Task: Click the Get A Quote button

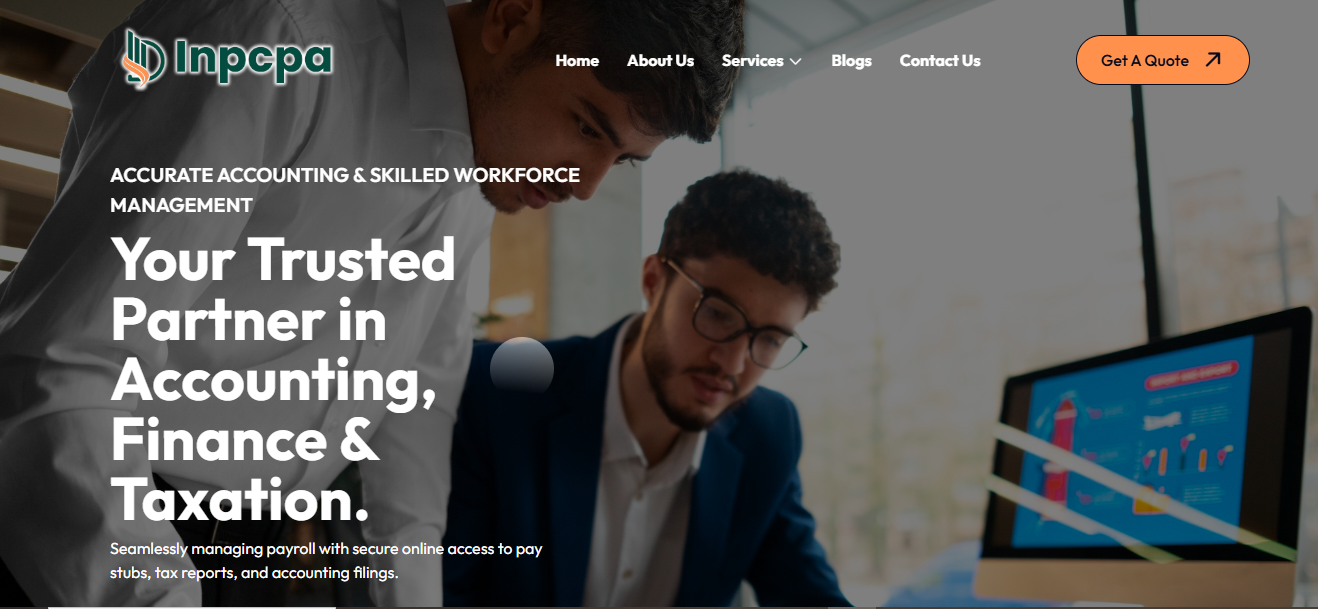Action: click(1163, 60)
